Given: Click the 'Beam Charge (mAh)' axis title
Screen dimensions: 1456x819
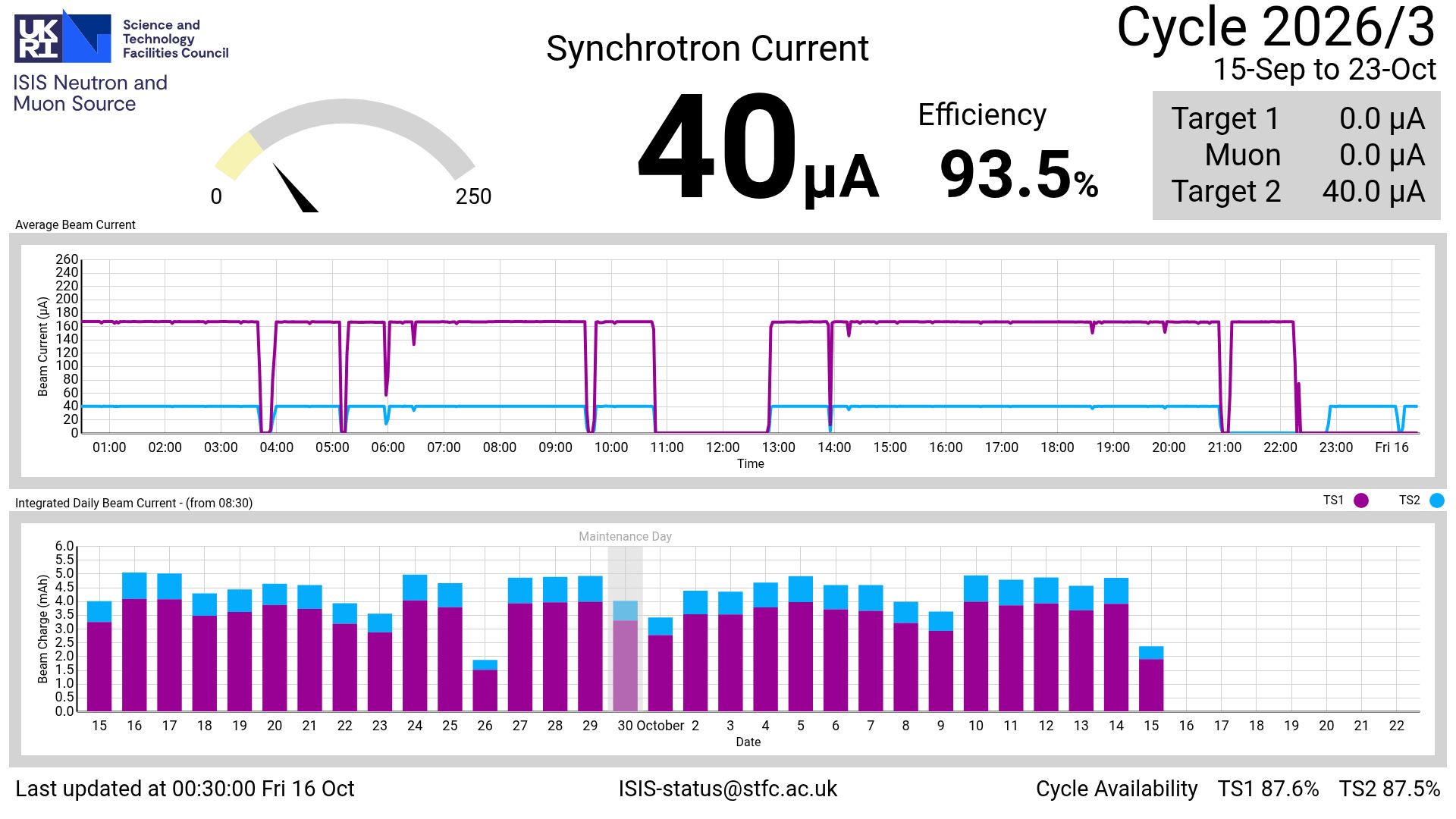Looking at the screenshot, I should click(43, 629).
